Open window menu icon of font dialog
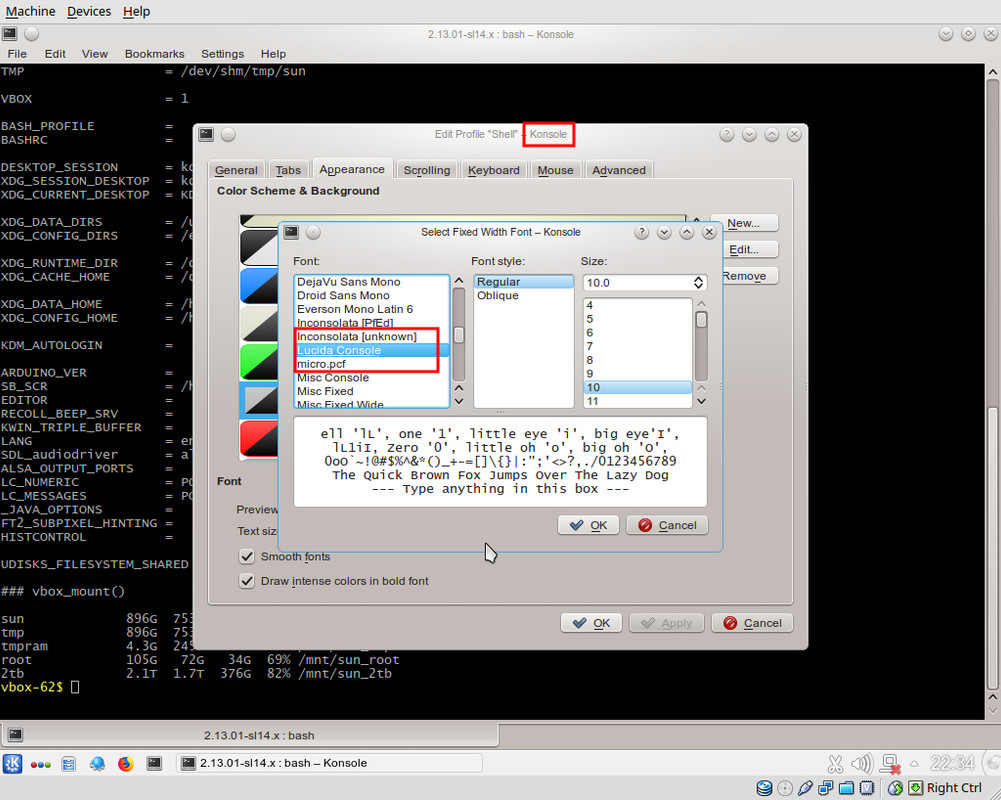The width and height of the screenshot is (1001, 800). click(x=291, y=232)
